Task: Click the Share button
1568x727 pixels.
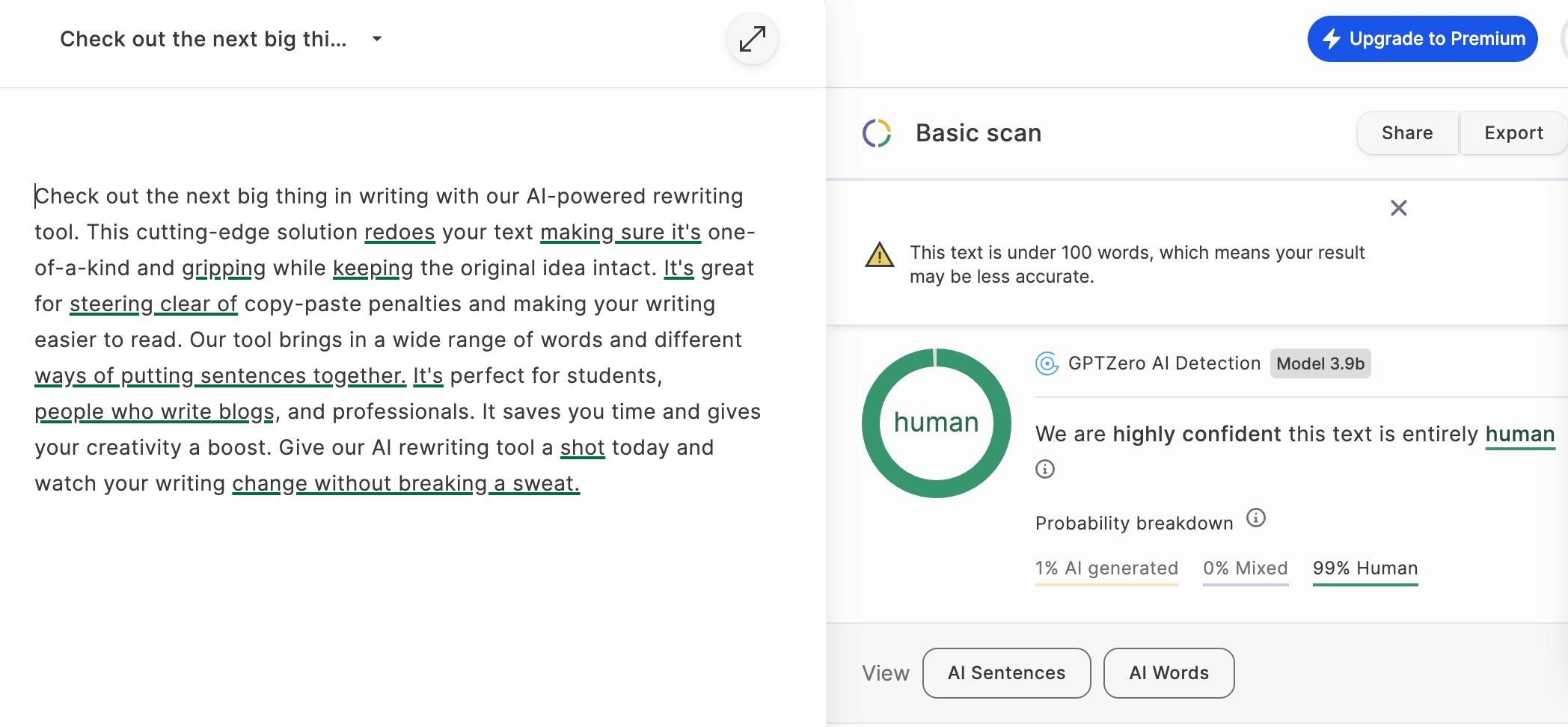Action: pos(1406,133)
